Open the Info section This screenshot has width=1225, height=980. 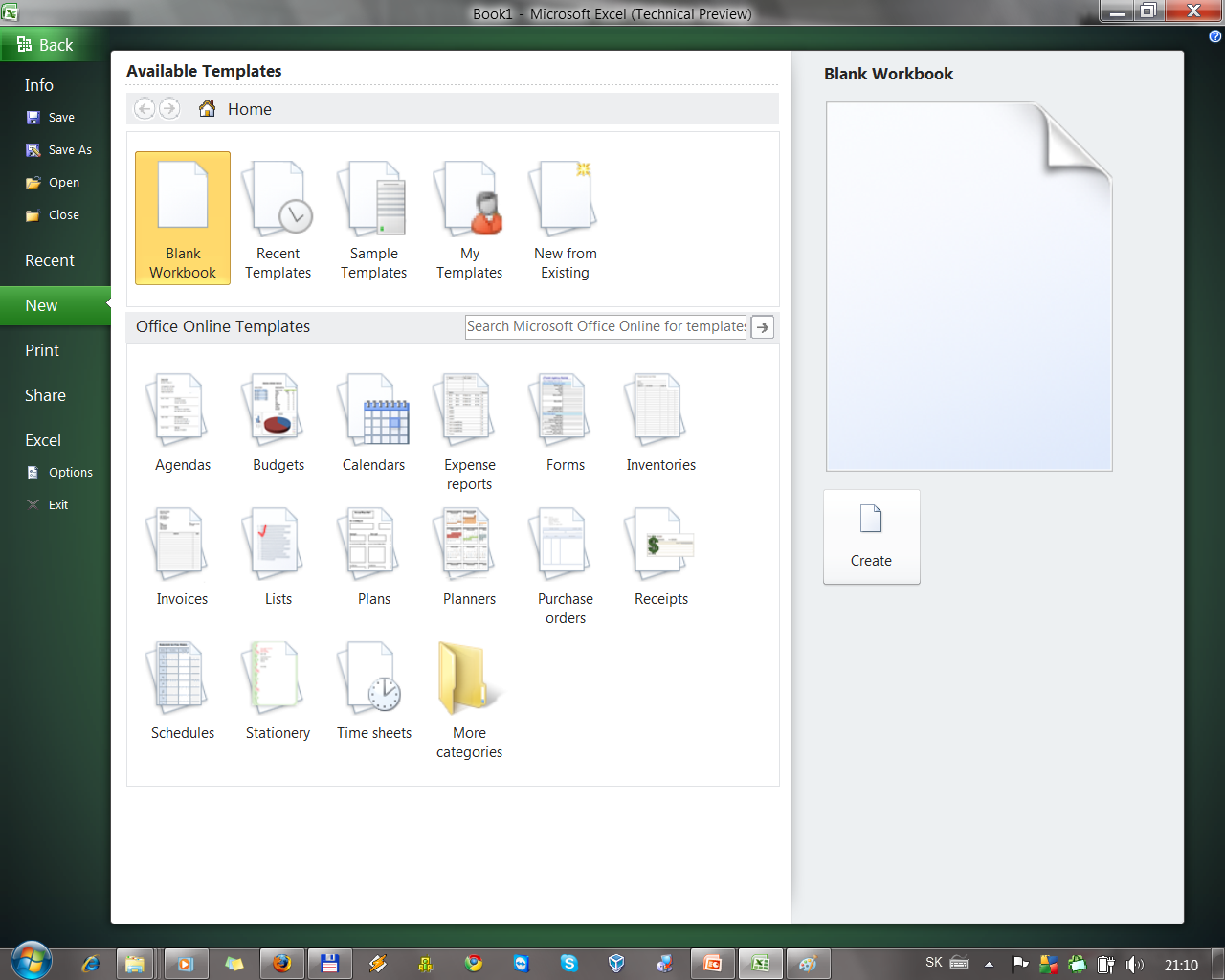pos(39,85)
